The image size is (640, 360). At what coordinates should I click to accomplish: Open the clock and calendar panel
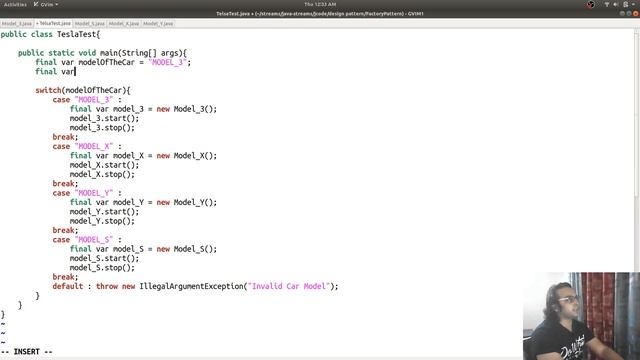320,4
